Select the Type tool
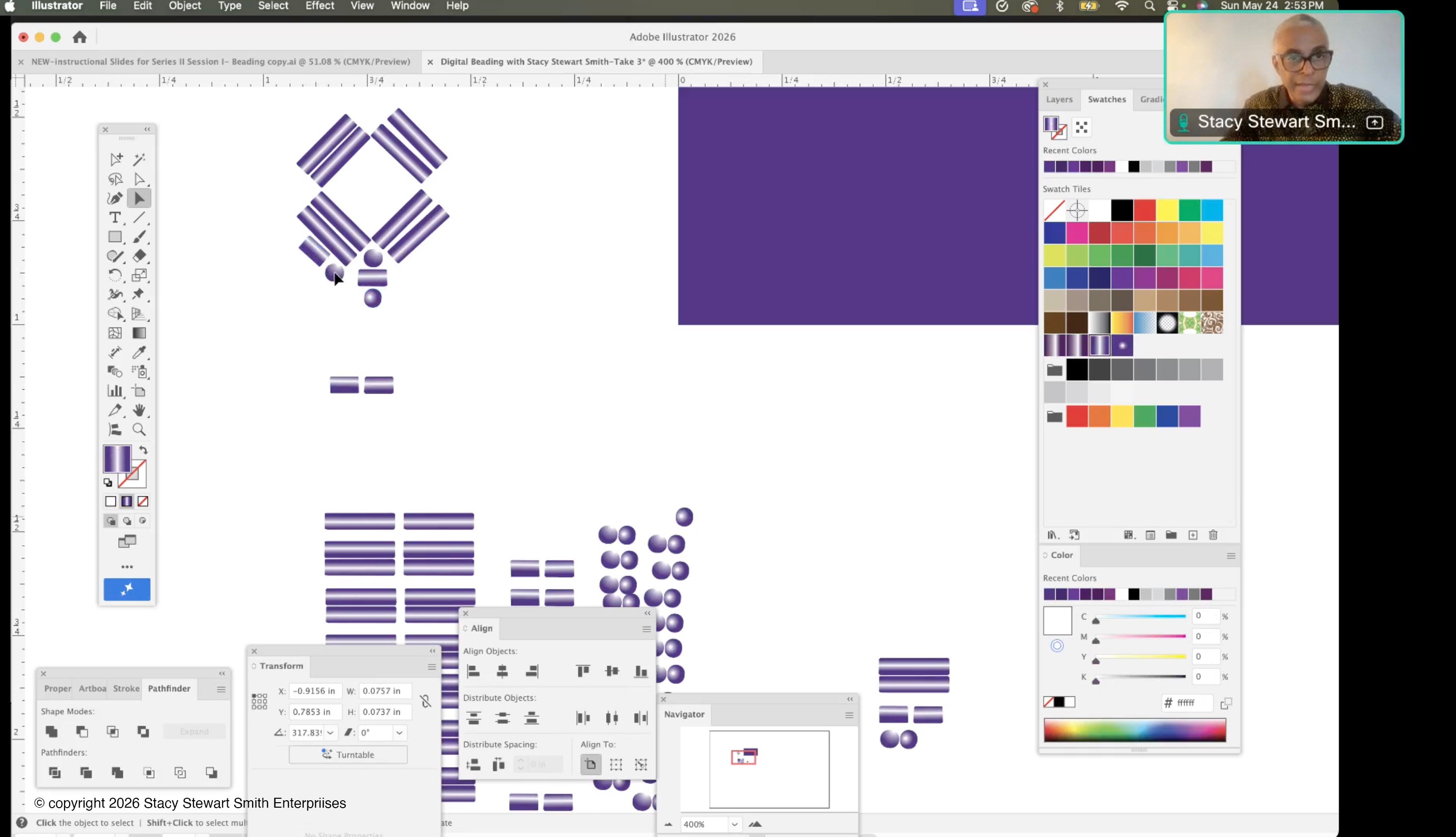Viewport: 1456px width, 837px height. pyautogui.click(x=115, y=217)
